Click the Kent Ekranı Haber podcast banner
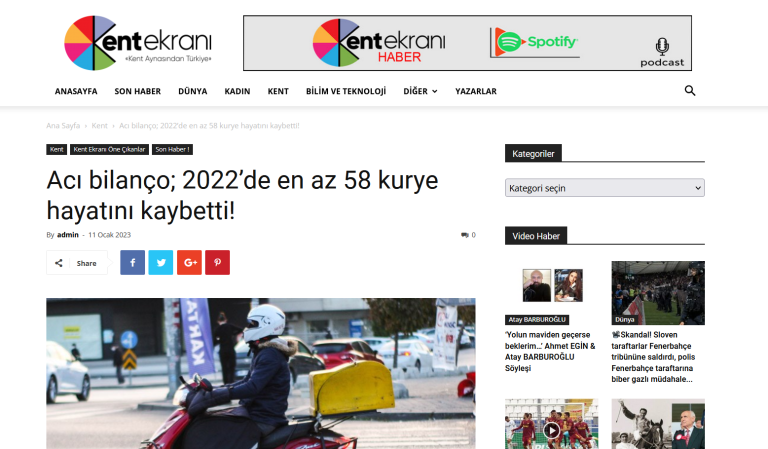 coord(467,43)
